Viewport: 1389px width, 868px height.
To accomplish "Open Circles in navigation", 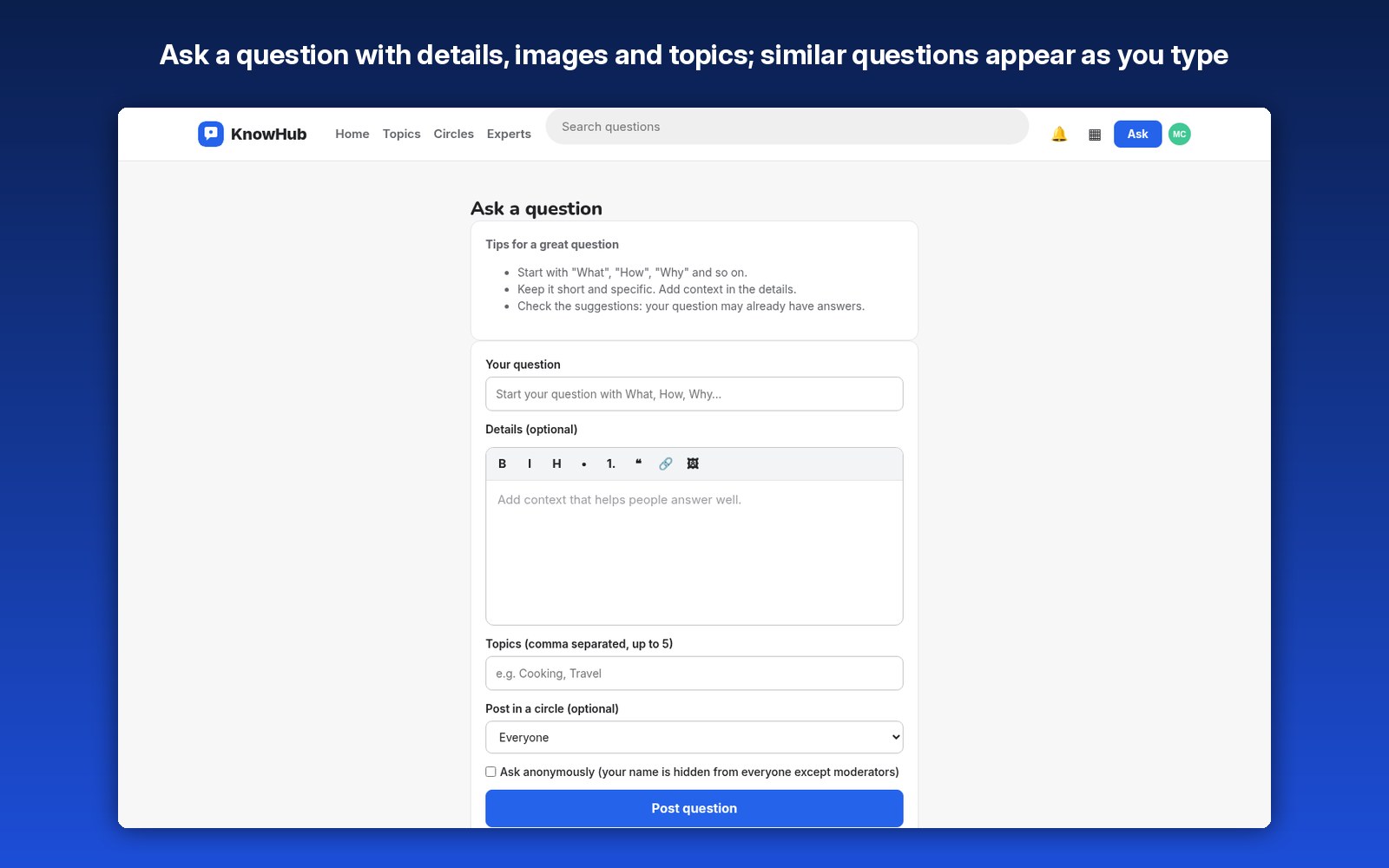I will 453,134.
